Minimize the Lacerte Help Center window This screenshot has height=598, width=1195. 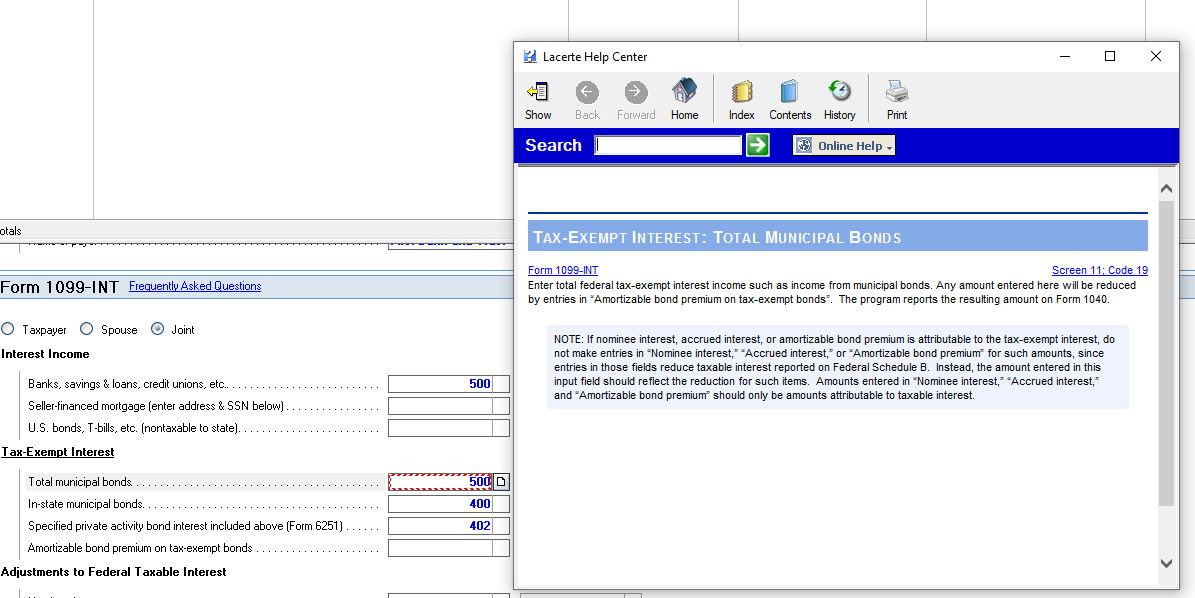1065,56
